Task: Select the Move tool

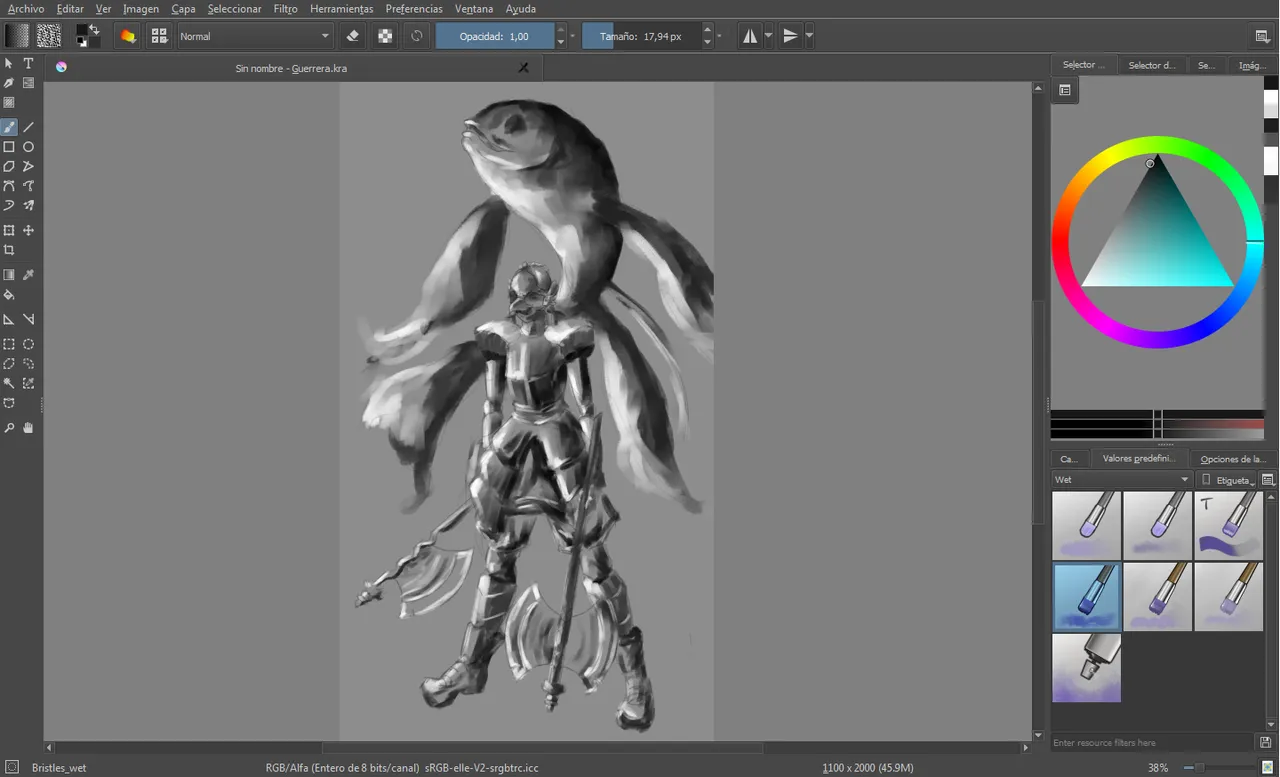Action: click(29, 230)
